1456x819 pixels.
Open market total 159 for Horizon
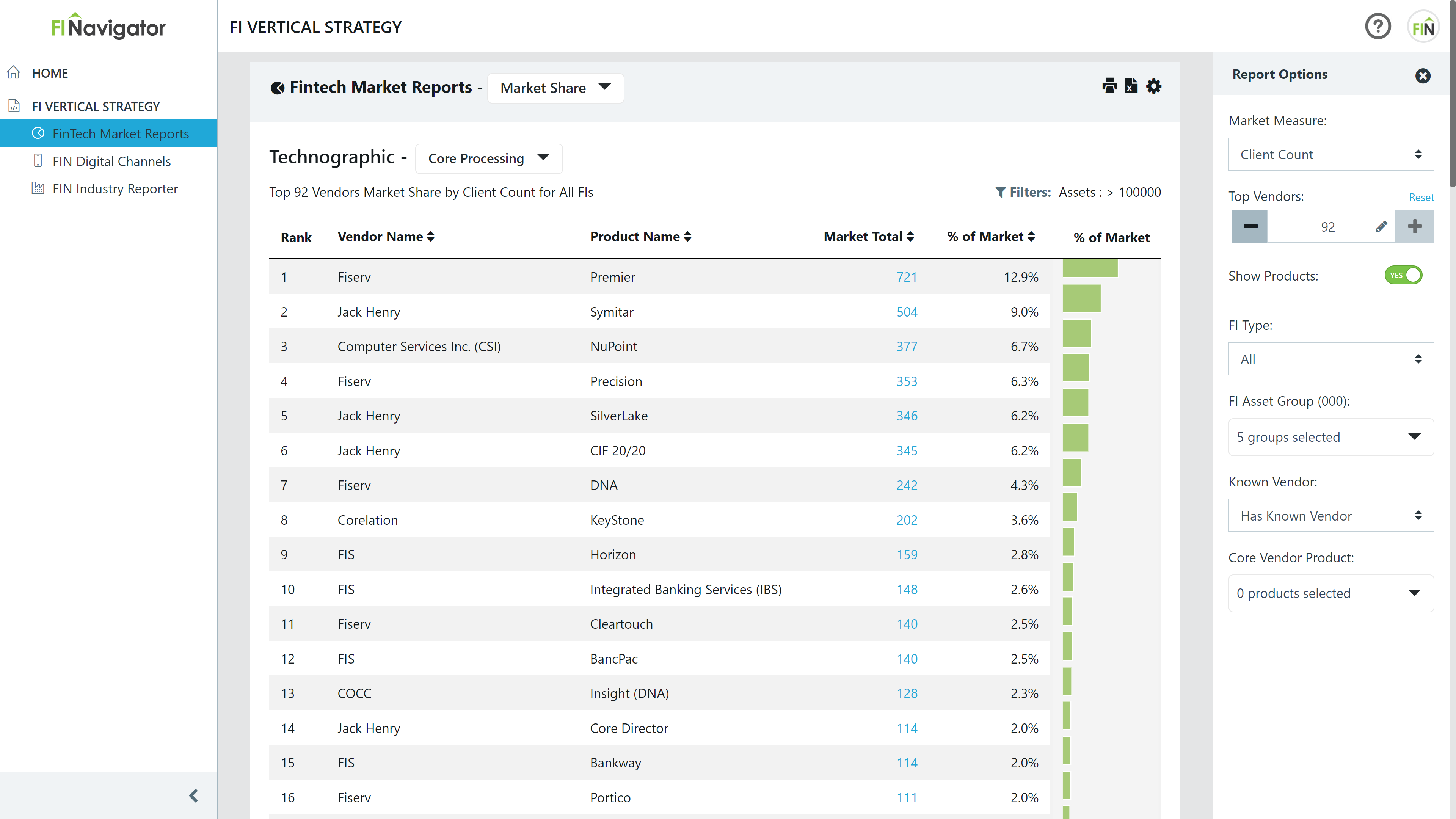tap(907, 554)
